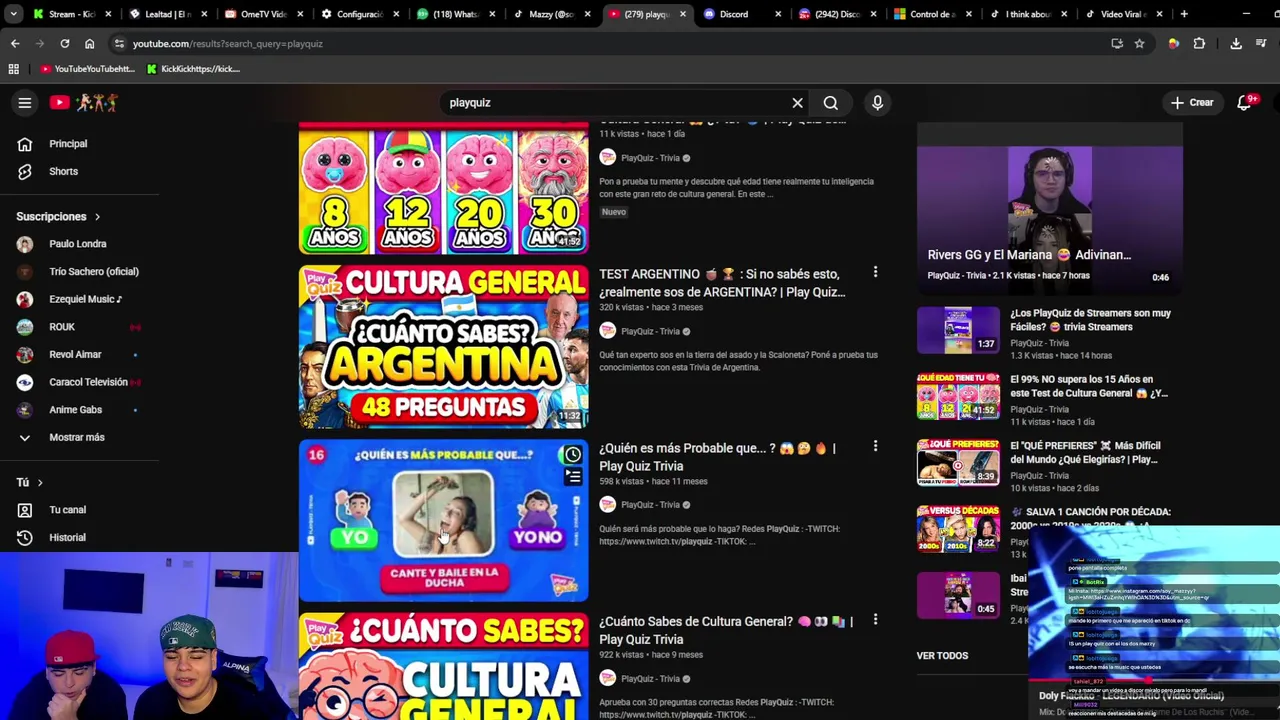
Task: Click the youtube.com address bar
Action: (x=610, y=44)
